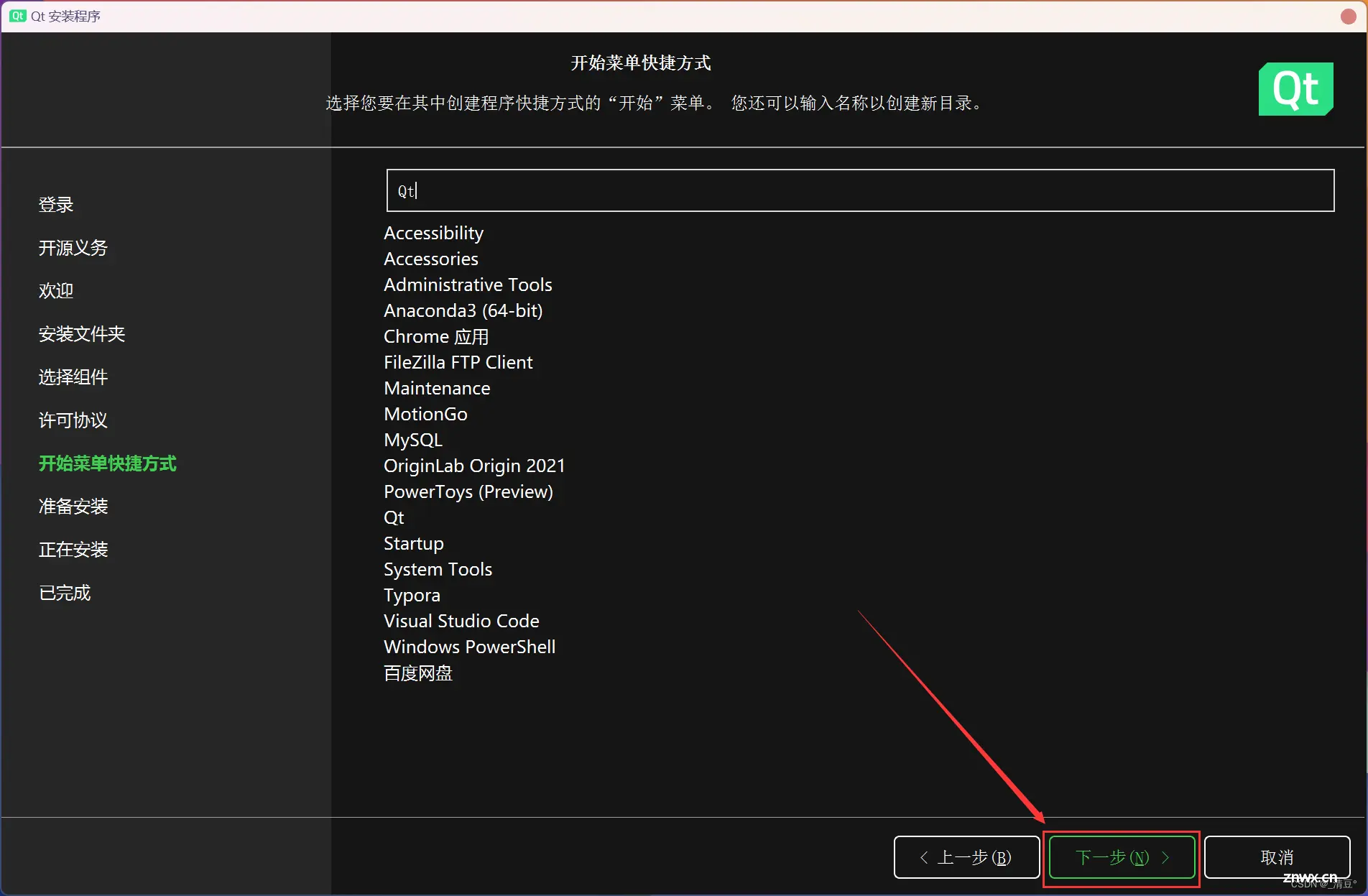The height and width of the screenshot is (896, 1368).
Task: Select Windows PowerShell entry
Action: [469, 647]
